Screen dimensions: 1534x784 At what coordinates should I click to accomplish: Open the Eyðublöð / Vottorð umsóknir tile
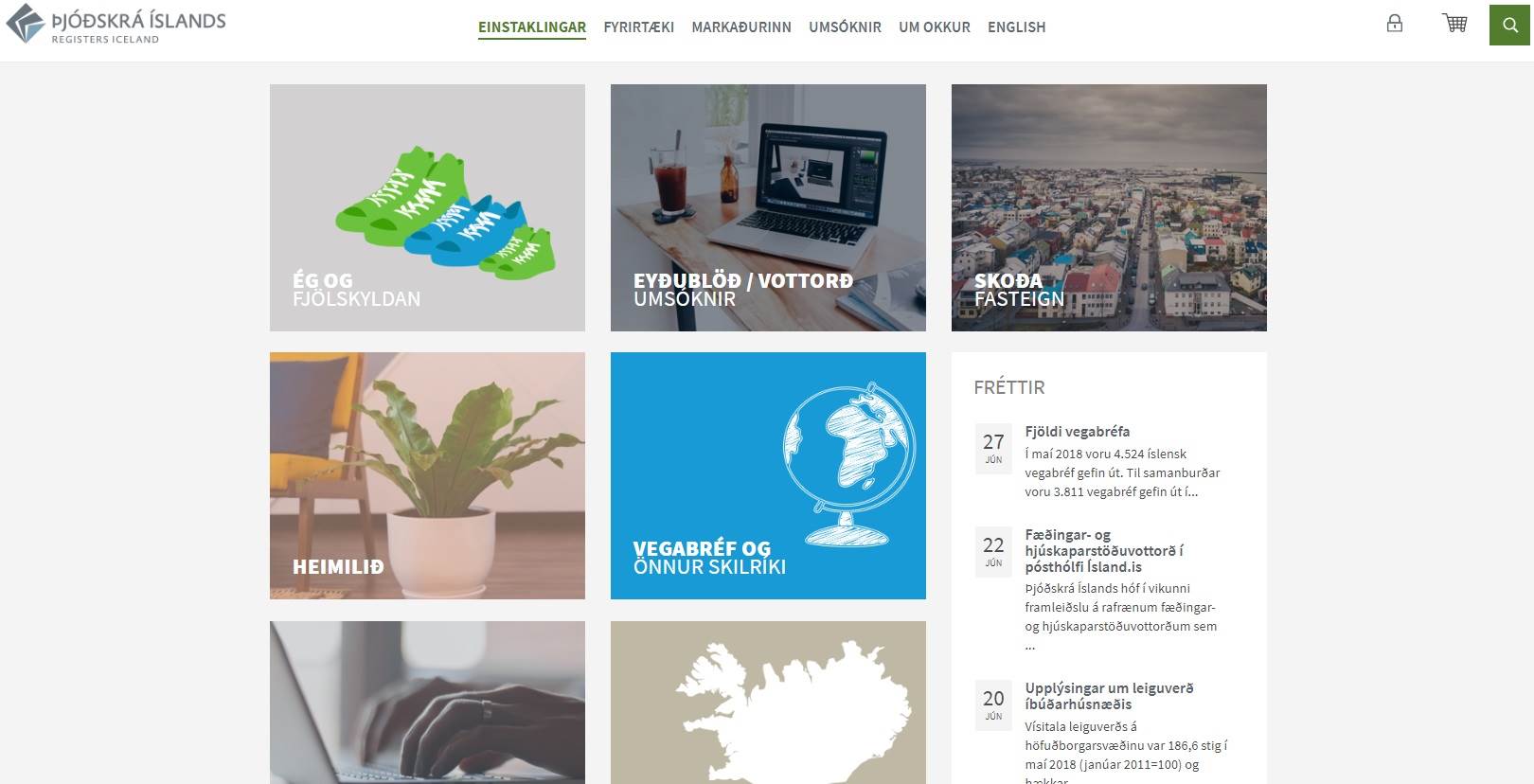click(x=768, y=207)
